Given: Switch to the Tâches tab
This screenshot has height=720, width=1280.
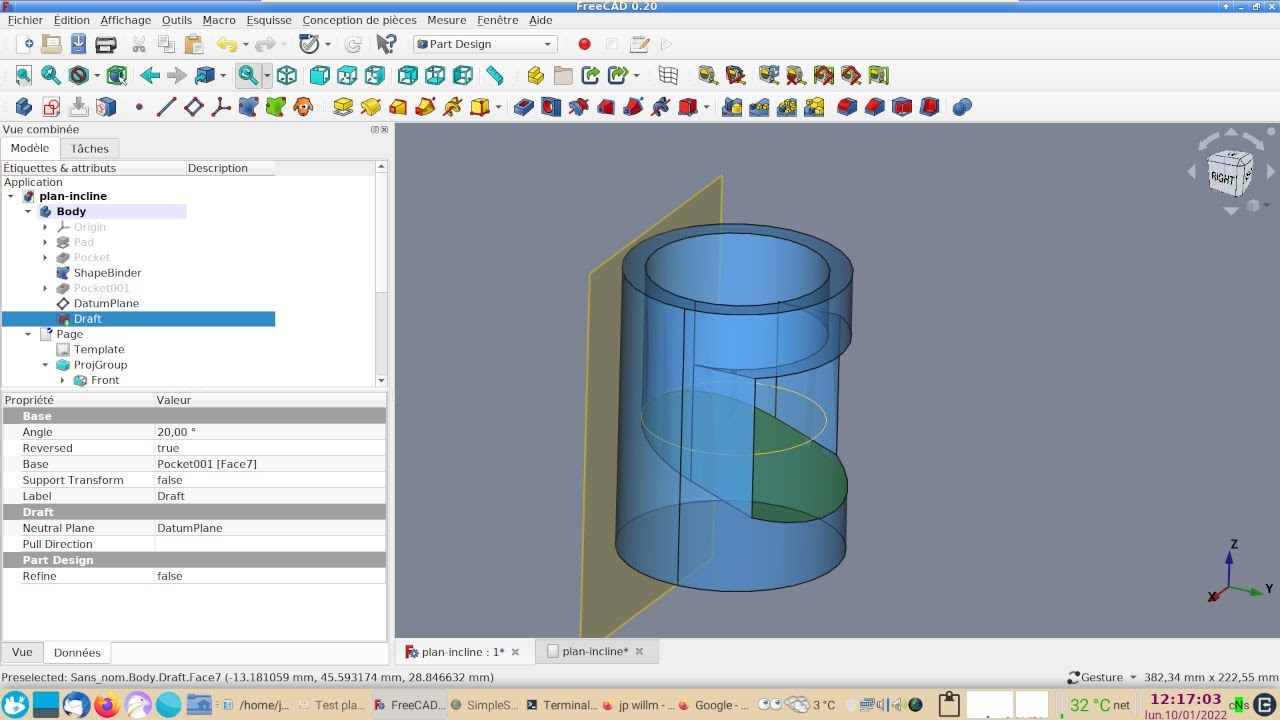Looking at the screenshot, I should (x=89, y=148).
